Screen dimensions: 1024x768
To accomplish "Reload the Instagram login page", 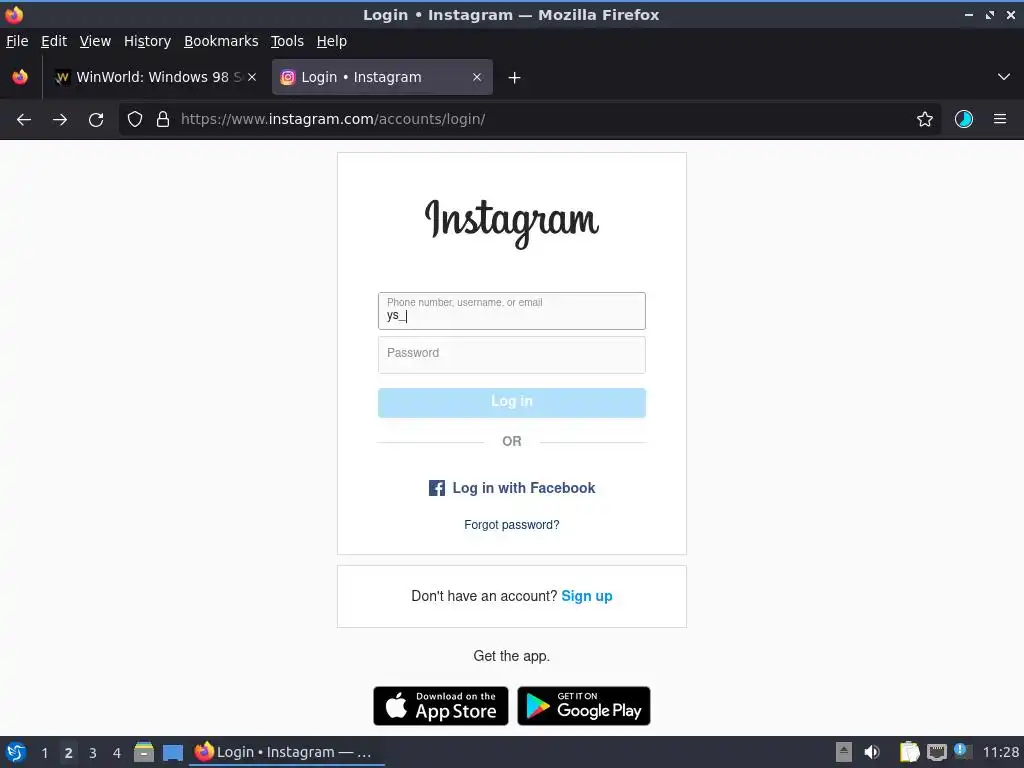I will coord(96,120).
